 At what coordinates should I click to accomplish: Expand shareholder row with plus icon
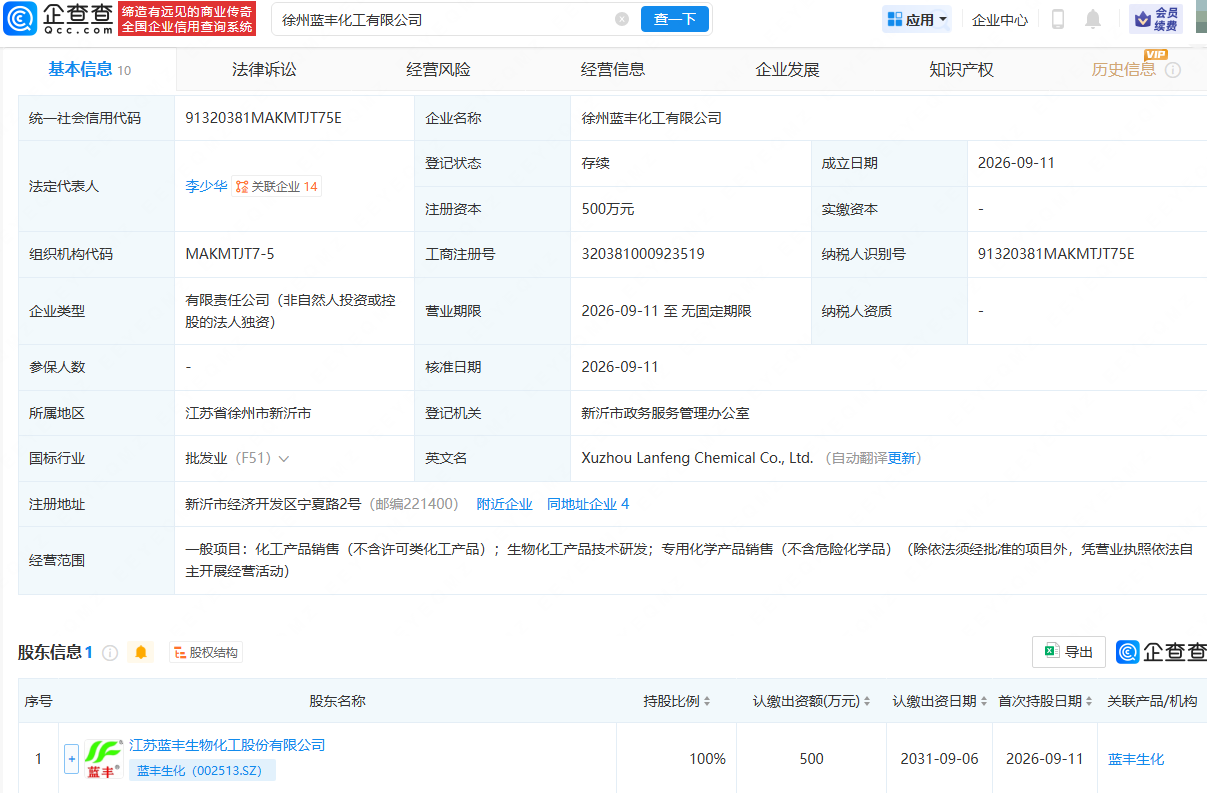71,759
